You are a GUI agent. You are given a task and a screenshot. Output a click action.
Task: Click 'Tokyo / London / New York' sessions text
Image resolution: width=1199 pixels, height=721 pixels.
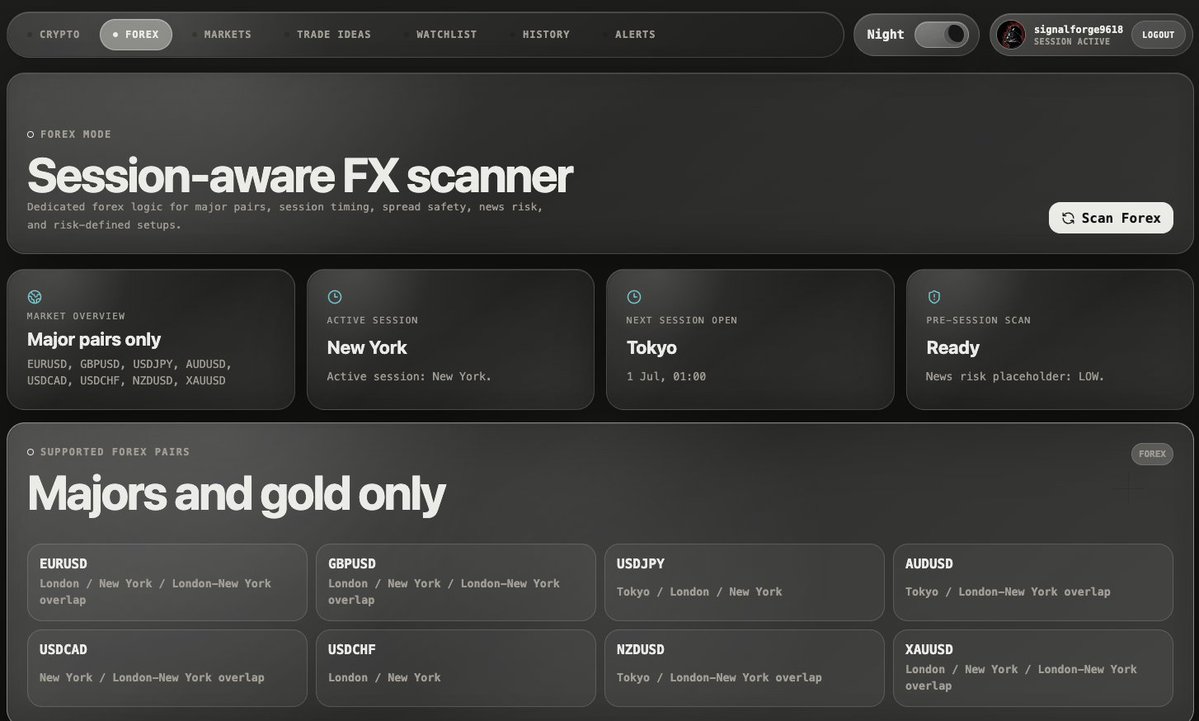[x=700, y=592]
